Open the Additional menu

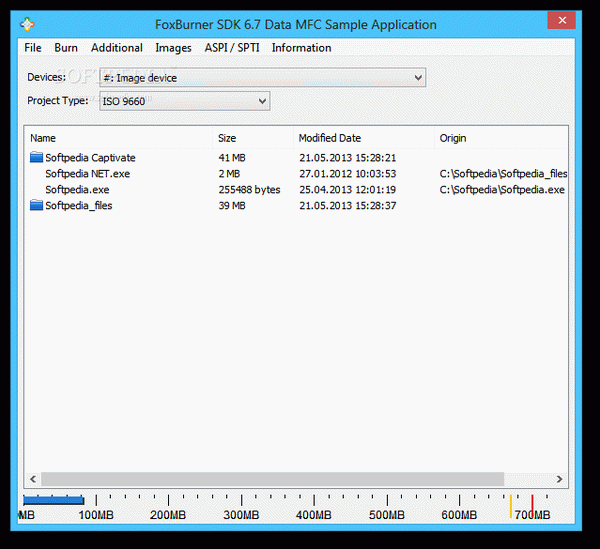[x=117, y=48]
